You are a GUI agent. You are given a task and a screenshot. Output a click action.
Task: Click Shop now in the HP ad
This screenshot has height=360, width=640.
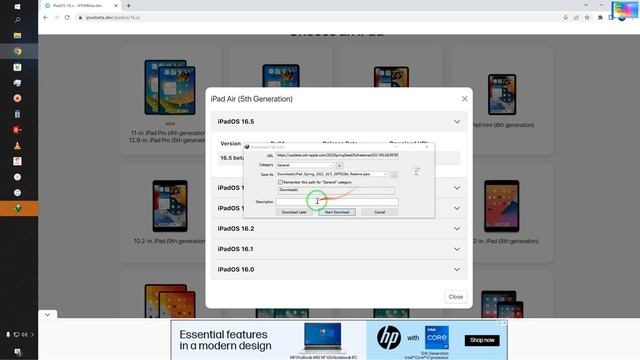coord(482,340)
